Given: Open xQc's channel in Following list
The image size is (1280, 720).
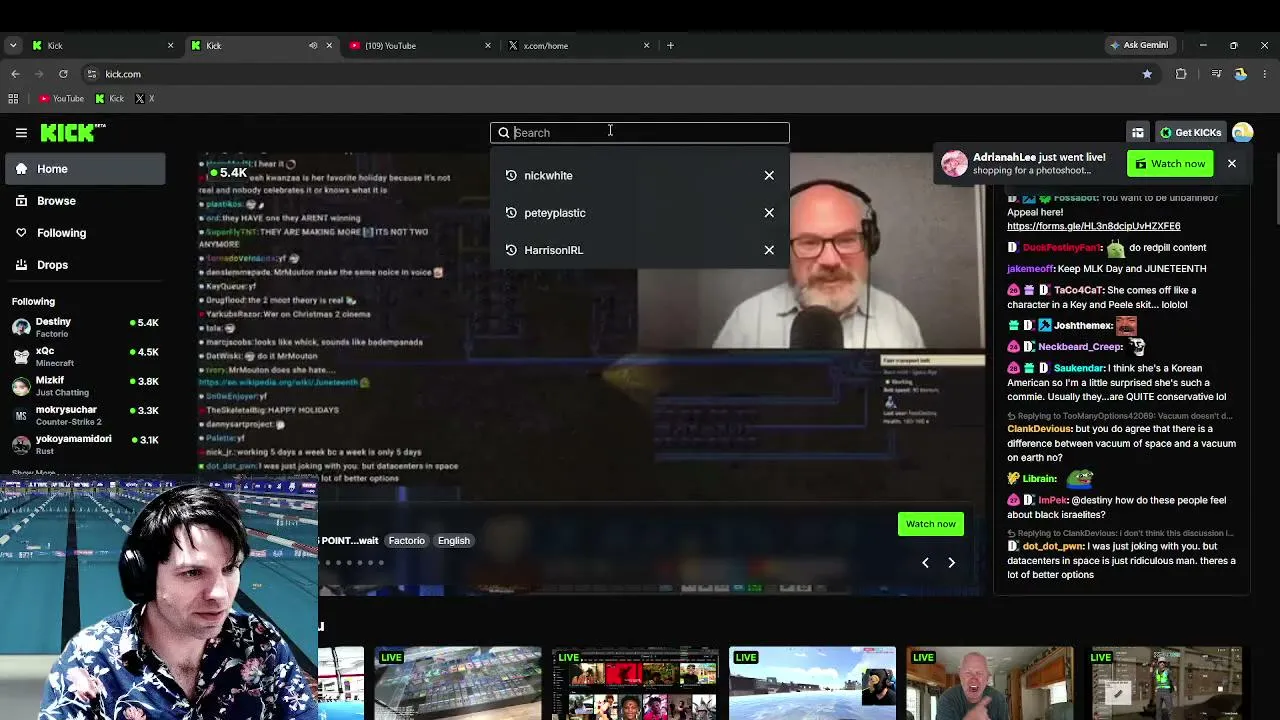Looking at the screenshot, I should click(85, 357).
